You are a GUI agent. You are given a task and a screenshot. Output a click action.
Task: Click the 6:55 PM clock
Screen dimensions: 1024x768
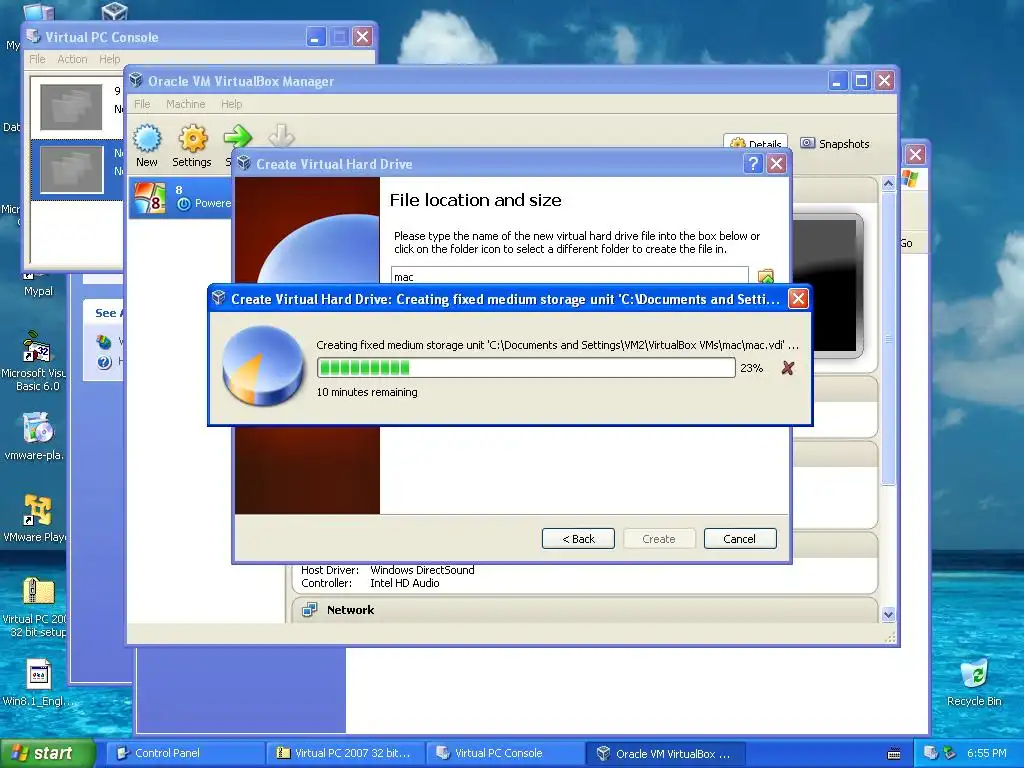[987, 753]
